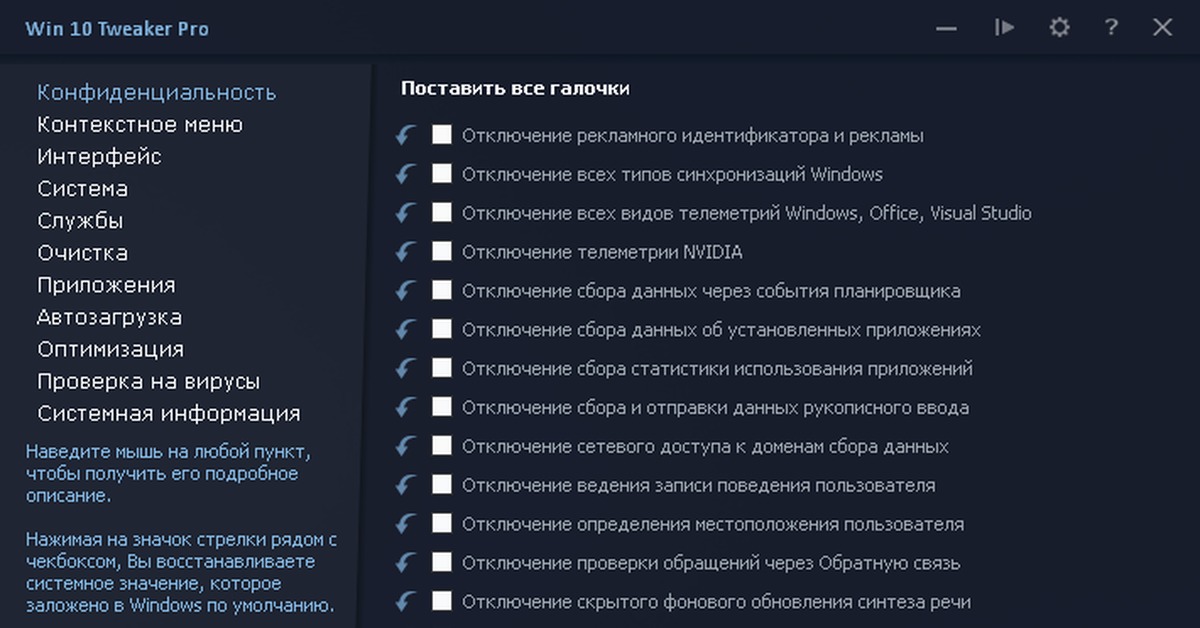Enable скрытого фонового обновления синтеза речи
This screenshot has height=628, width=1200.
pyautogui.click(x=442, y=602)
